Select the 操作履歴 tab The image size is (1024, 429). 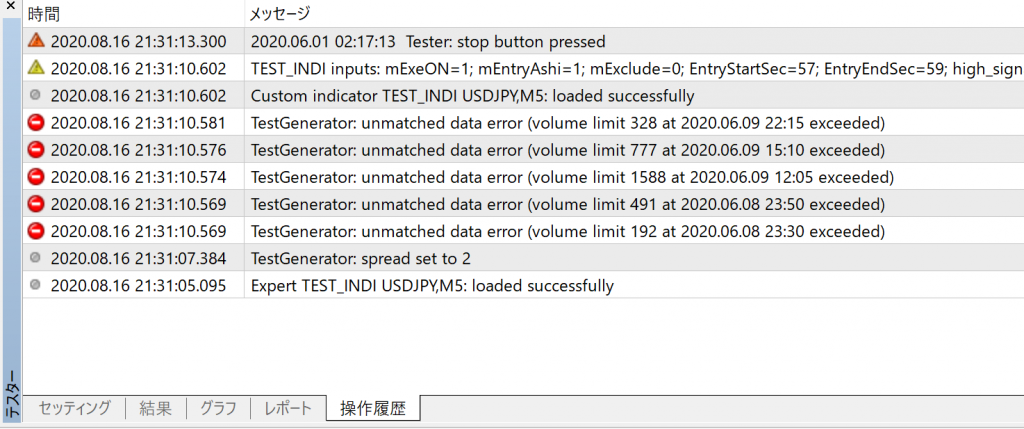click(373, 409)
